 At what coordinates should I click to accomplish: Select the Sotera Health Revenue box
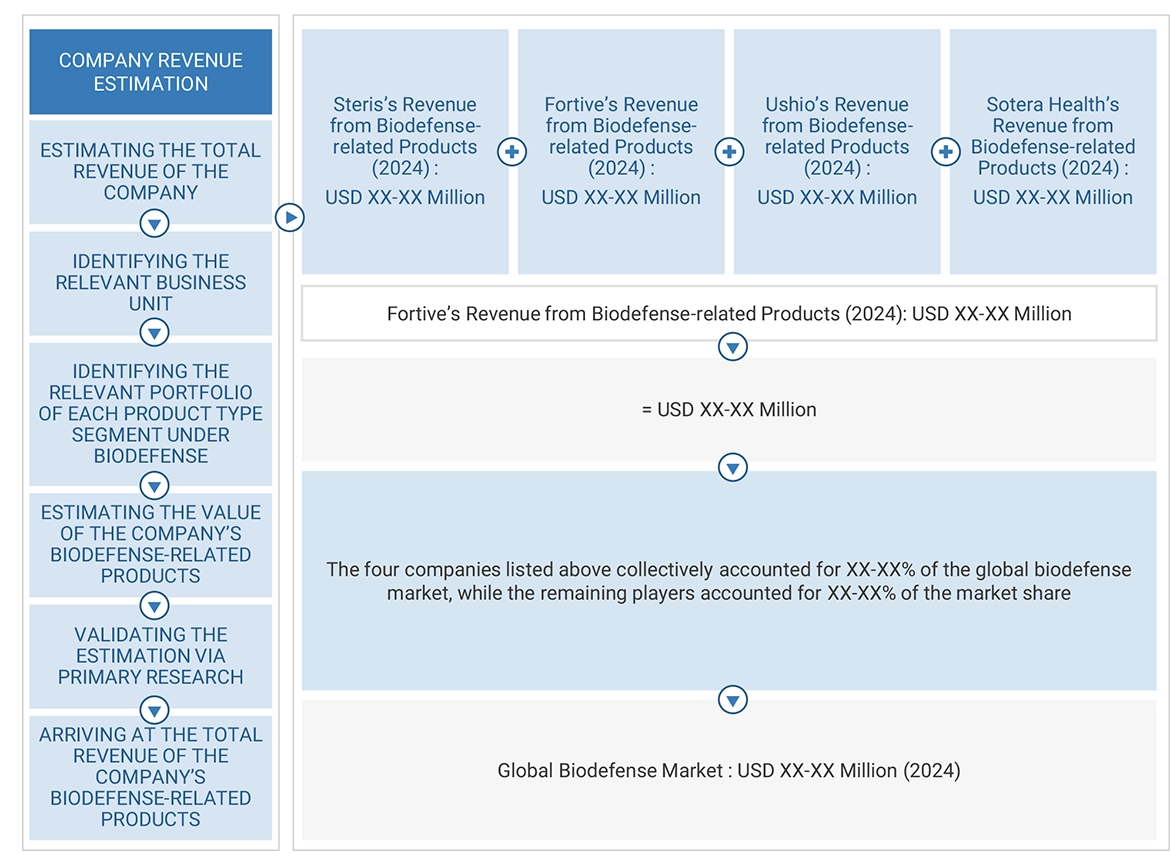click(1052, 150)
